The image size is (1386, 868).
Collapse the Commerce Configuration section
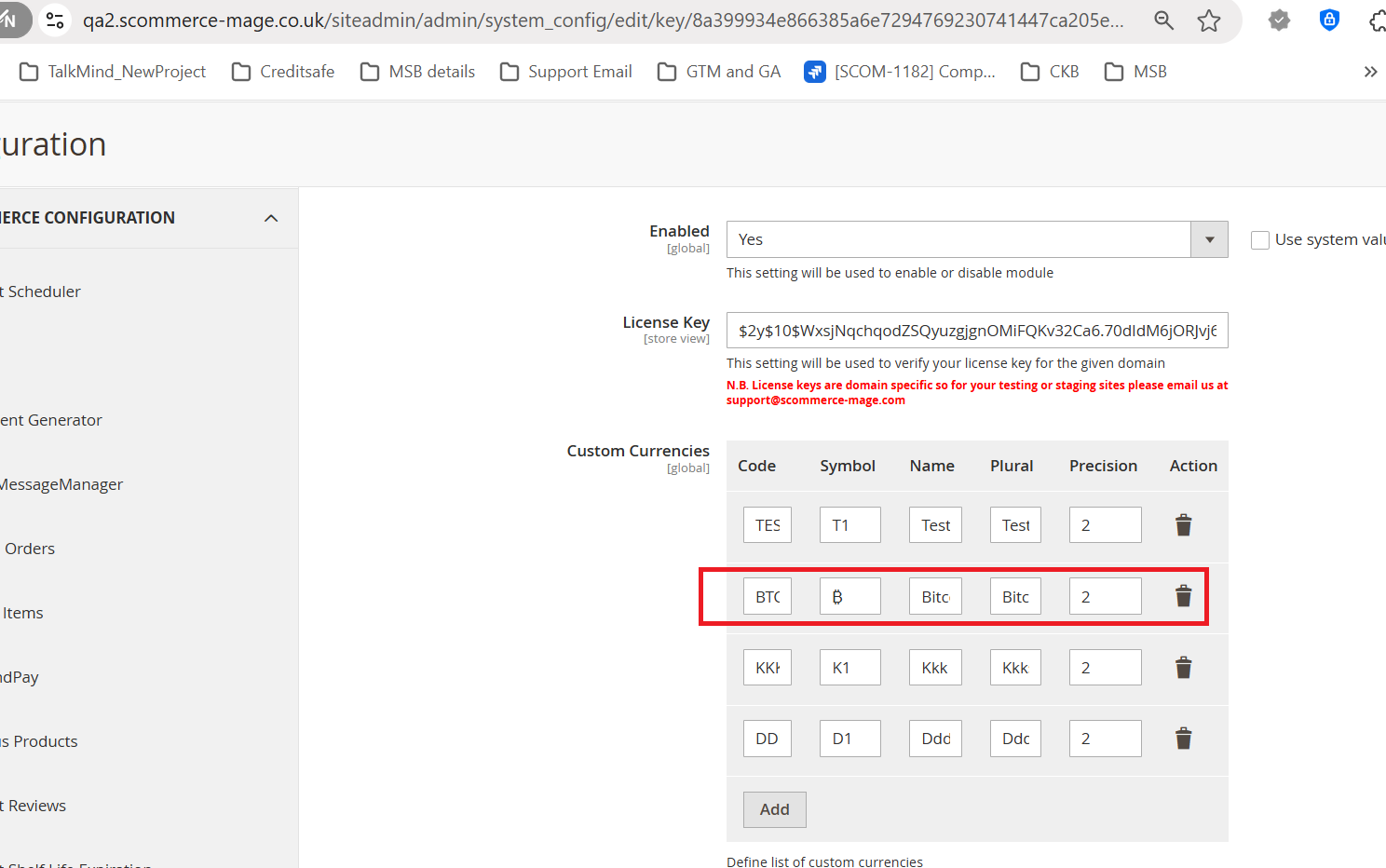point(271,218)
